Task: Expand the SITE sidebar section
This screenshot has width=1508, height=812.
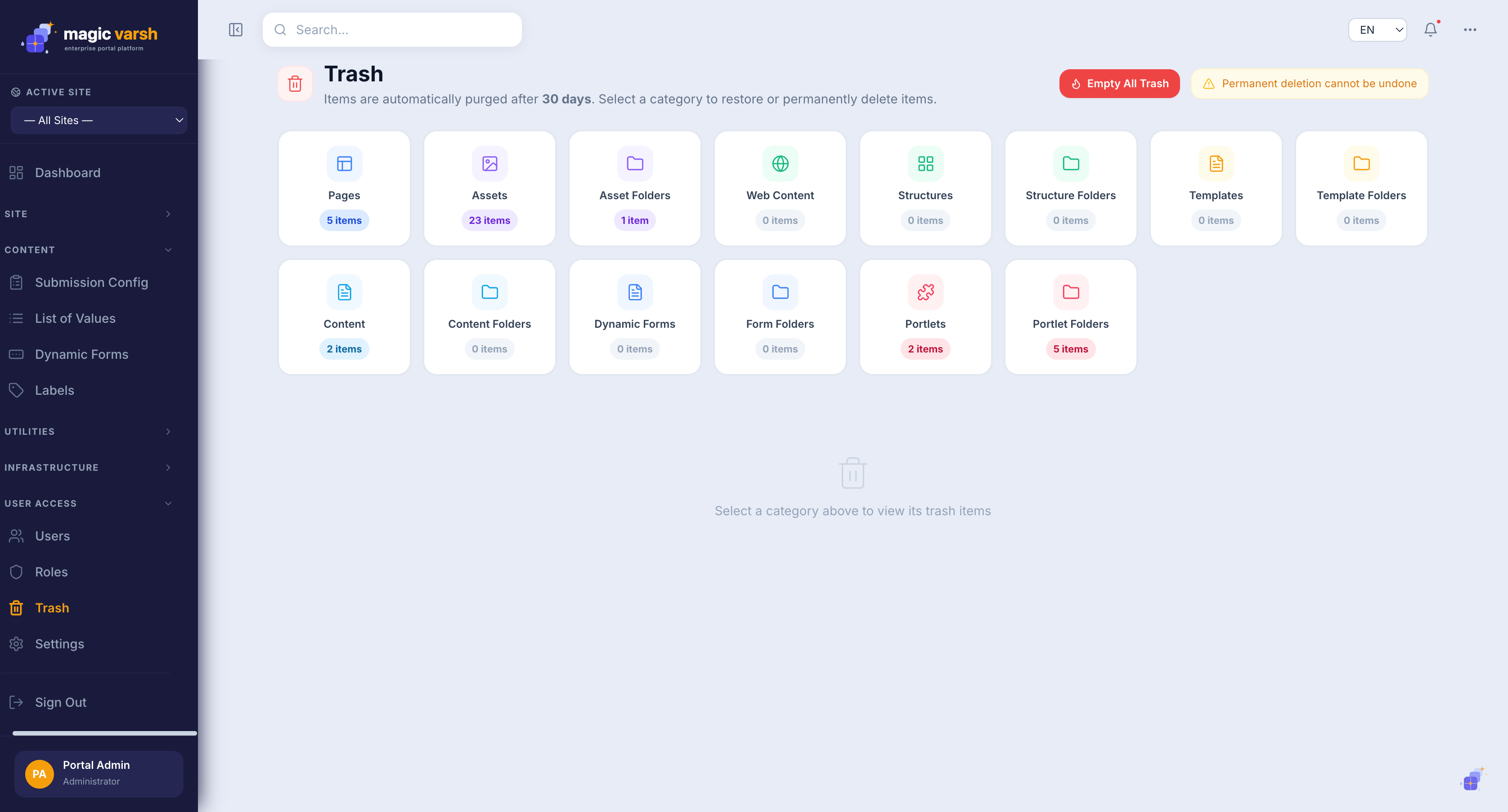Action: coord(88,214)
